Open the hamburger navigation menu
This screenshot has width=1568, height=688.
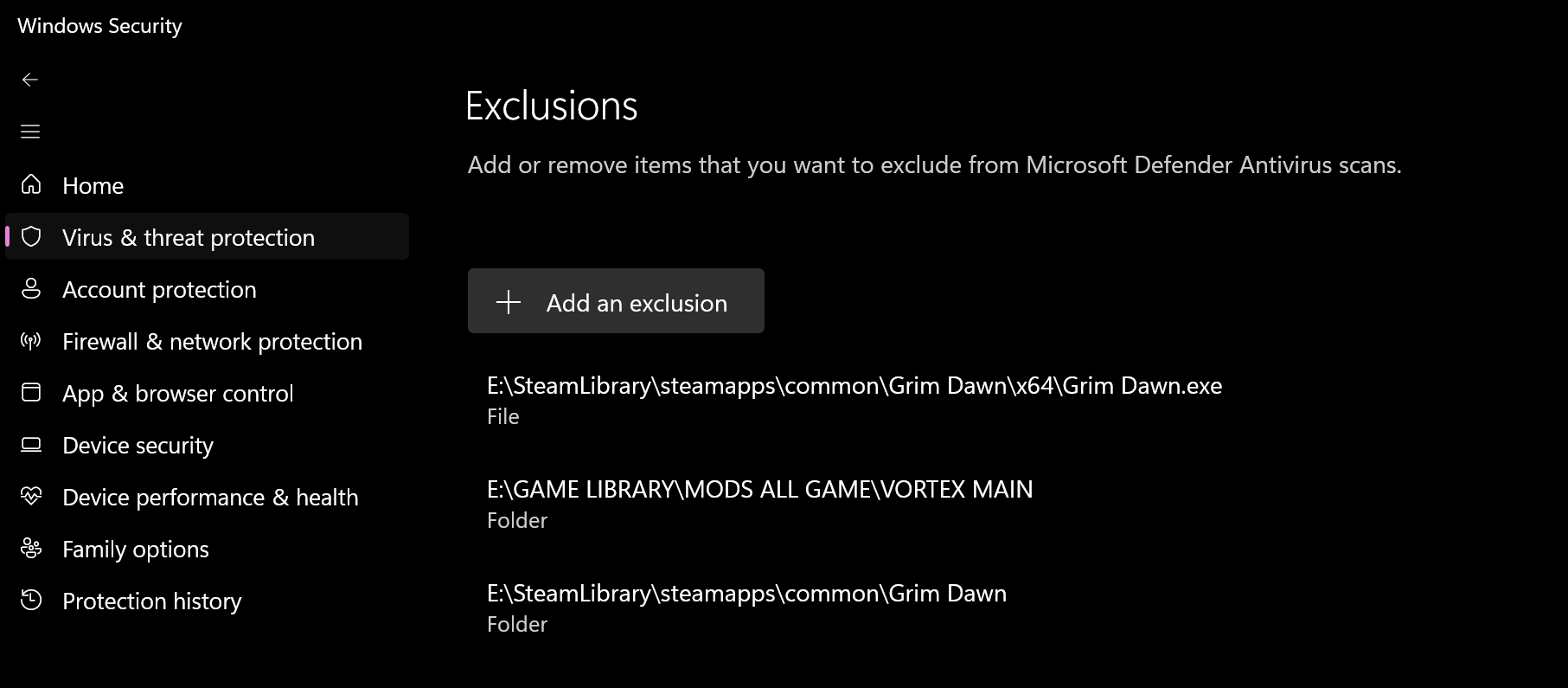[x=30, y=132]
